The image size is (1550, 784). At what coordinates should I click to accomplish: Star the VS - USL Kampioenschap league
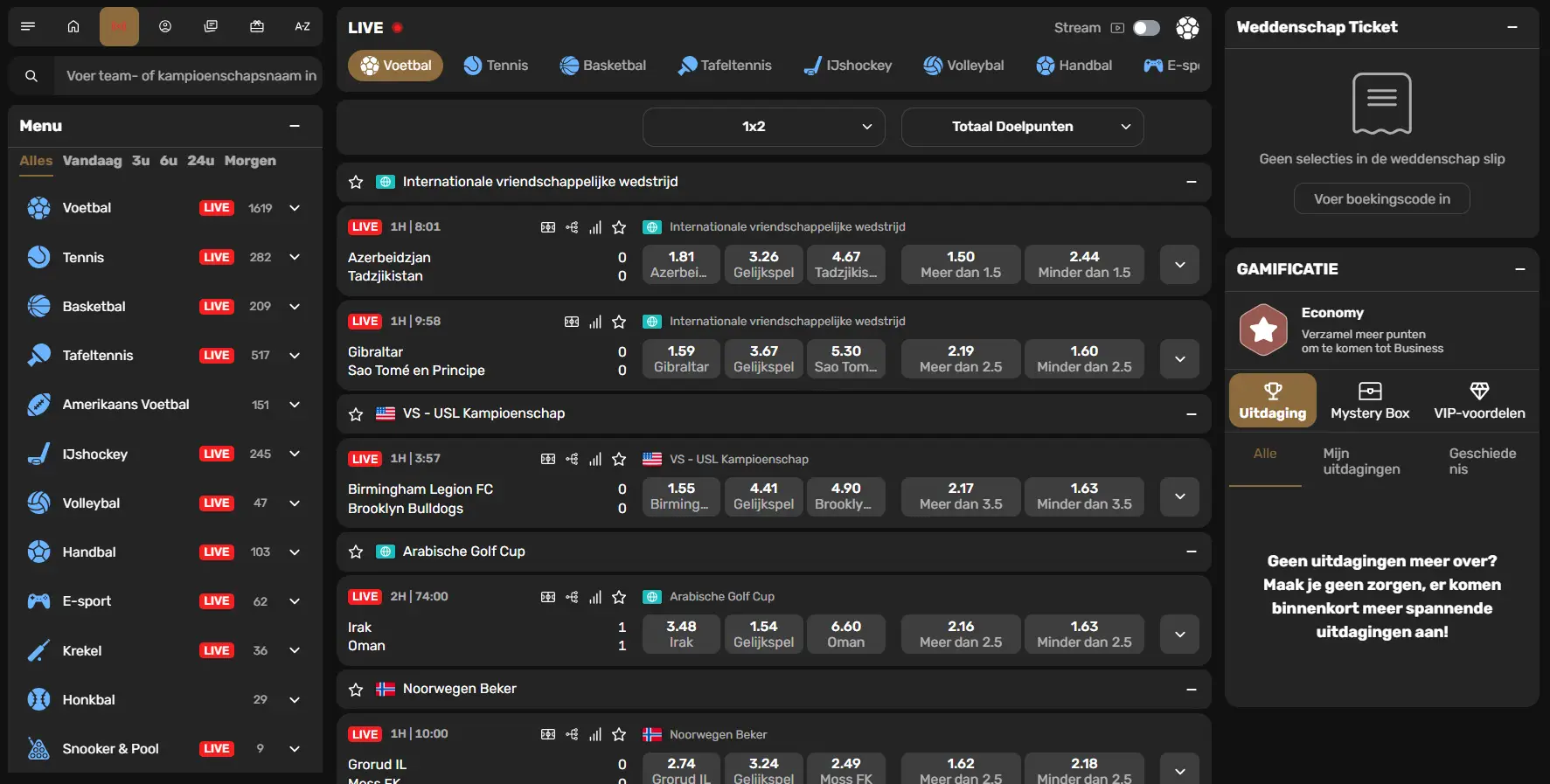(356, 414)
